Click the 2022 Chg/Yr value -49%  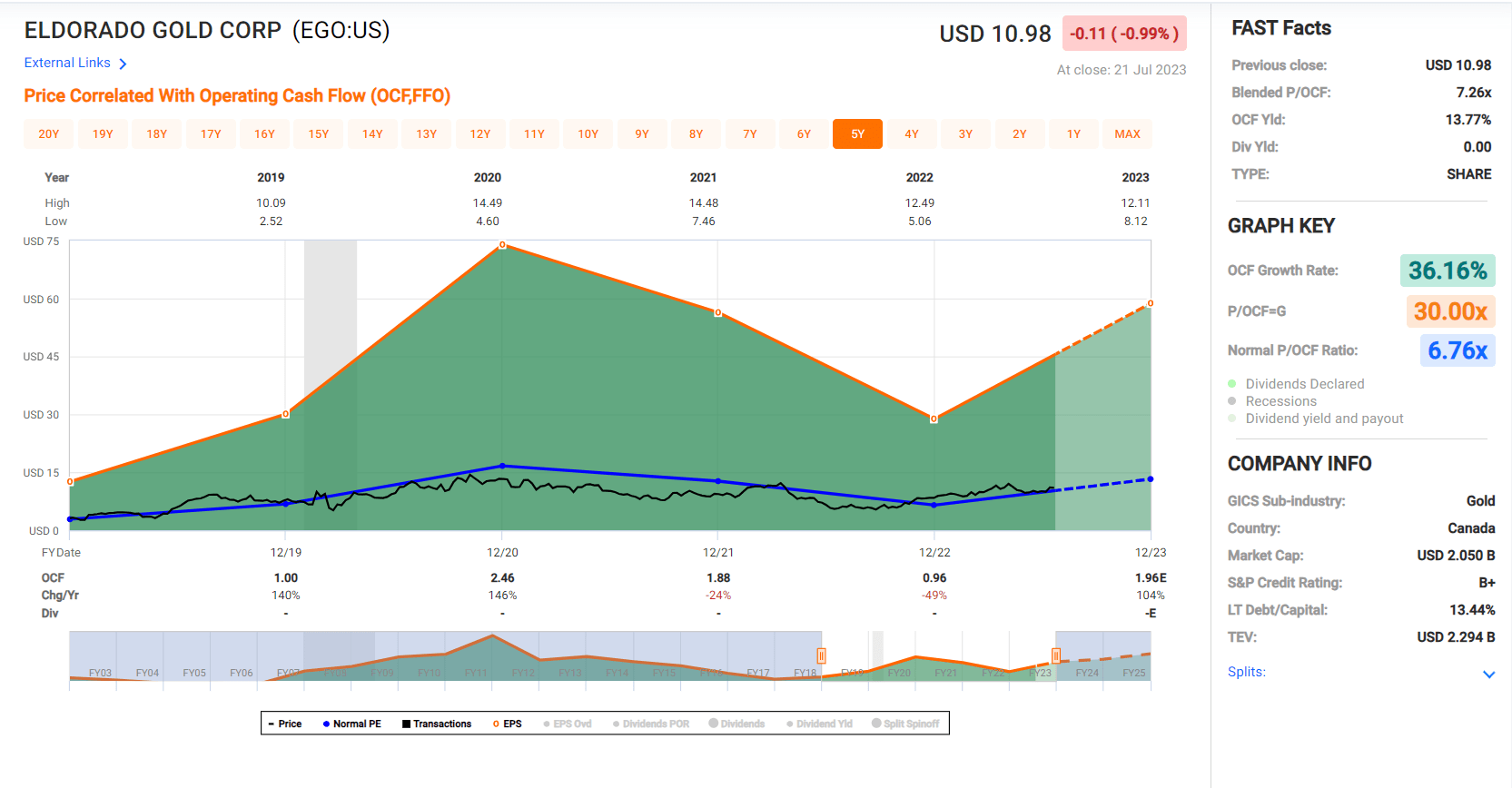[x=934, y=596]
